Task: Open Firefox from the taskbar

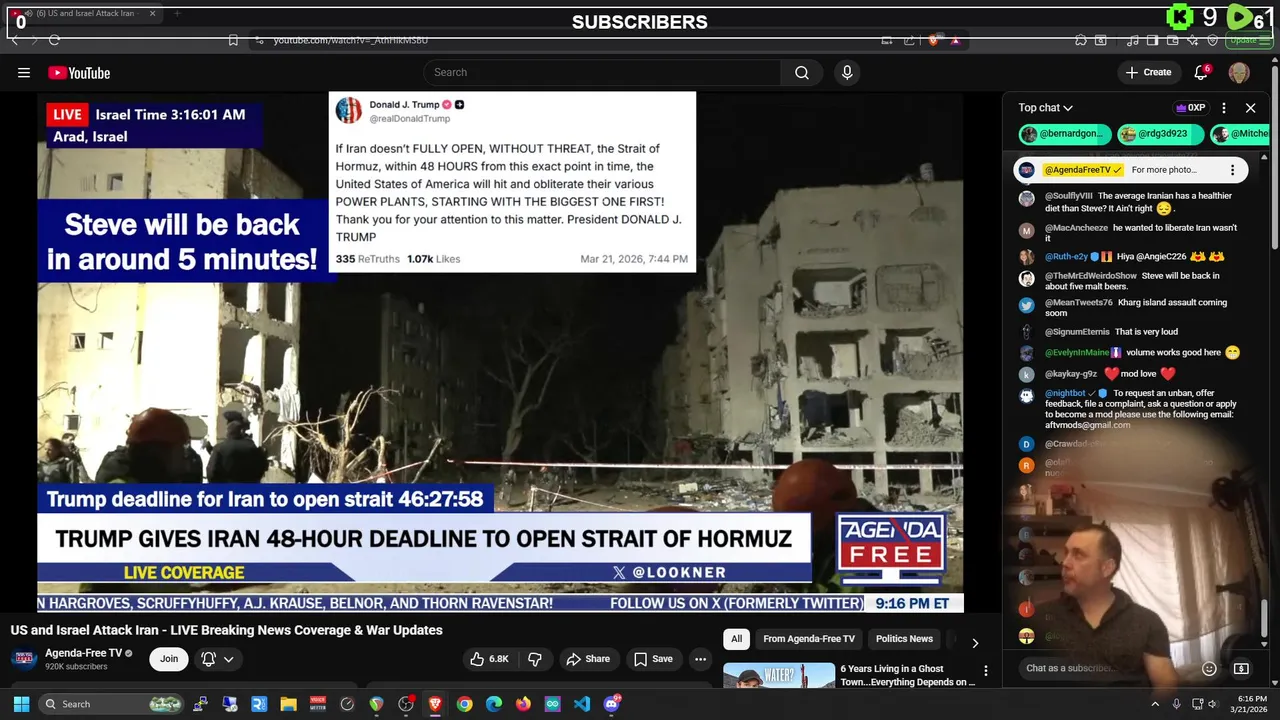Action: click(x=523, y=704)
